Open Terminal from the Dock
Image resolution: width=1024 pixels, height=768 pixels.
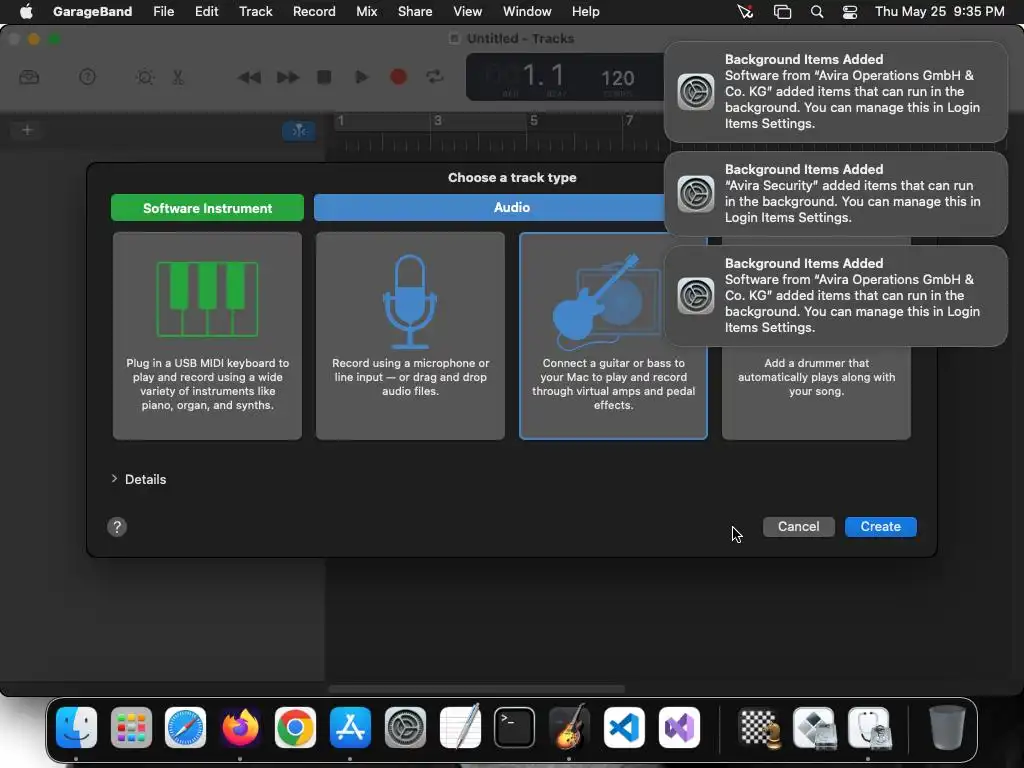coord(515,728)
